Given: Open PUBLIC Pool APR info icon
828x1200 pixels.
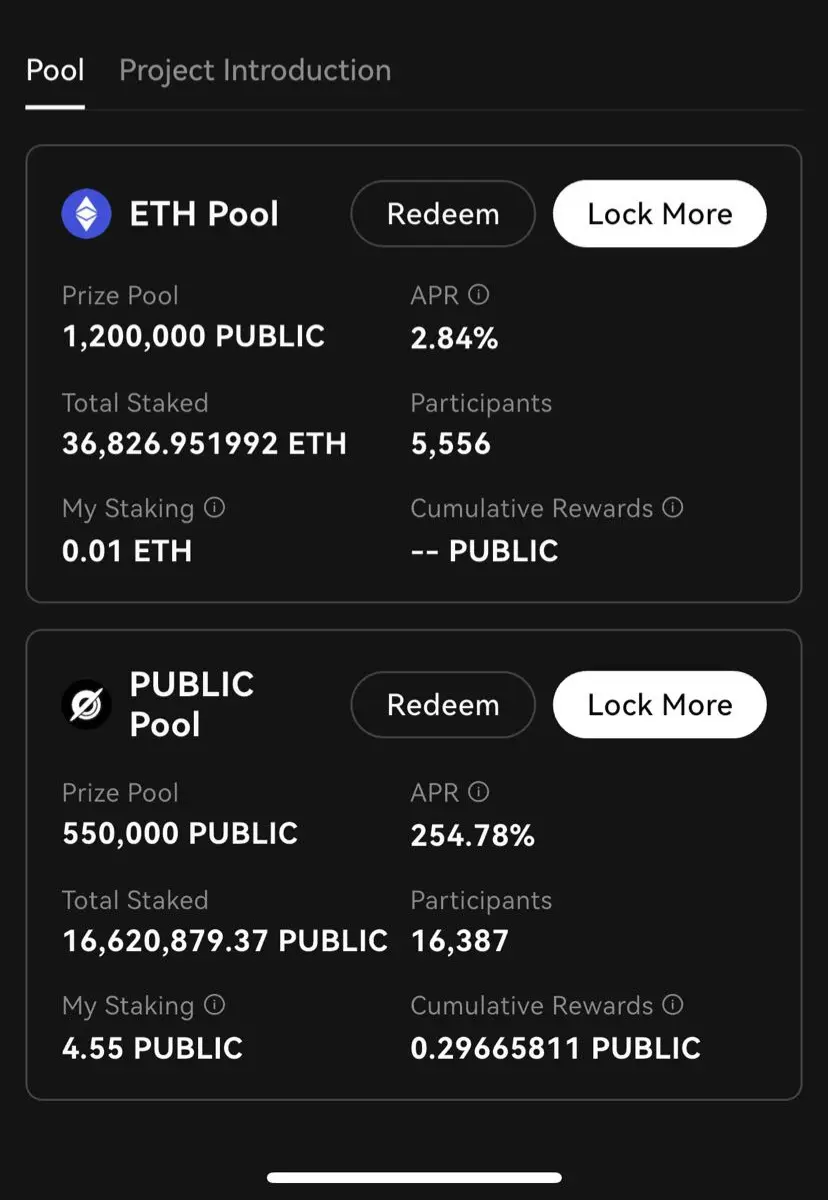Looking at the screenshot, I should (x=479, y=792).
